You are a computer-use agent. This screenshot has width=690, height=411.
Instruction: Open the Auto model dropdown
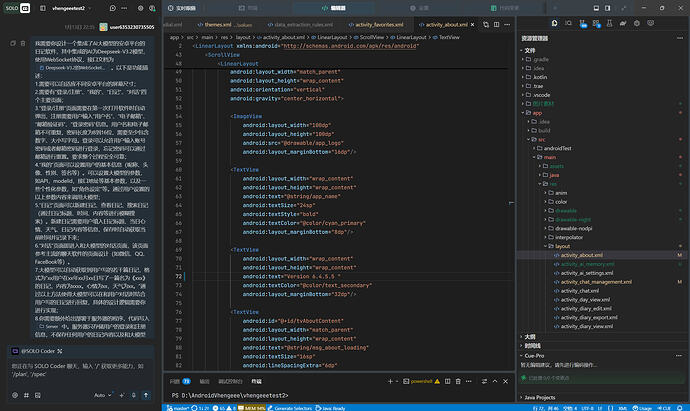tap(103, 395)
